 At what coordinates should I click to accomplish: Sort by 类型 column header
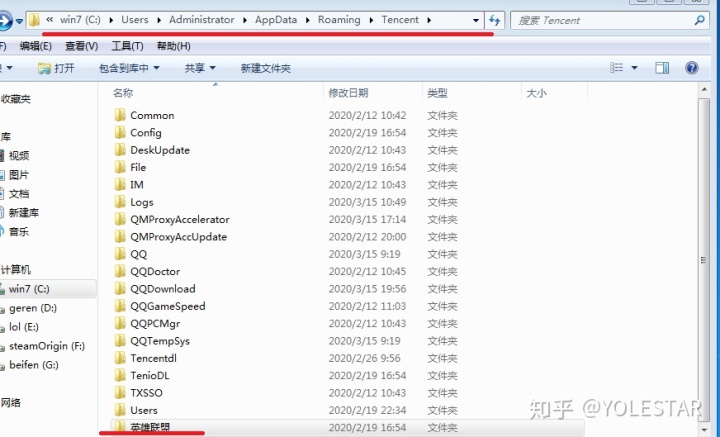(437, 93)
